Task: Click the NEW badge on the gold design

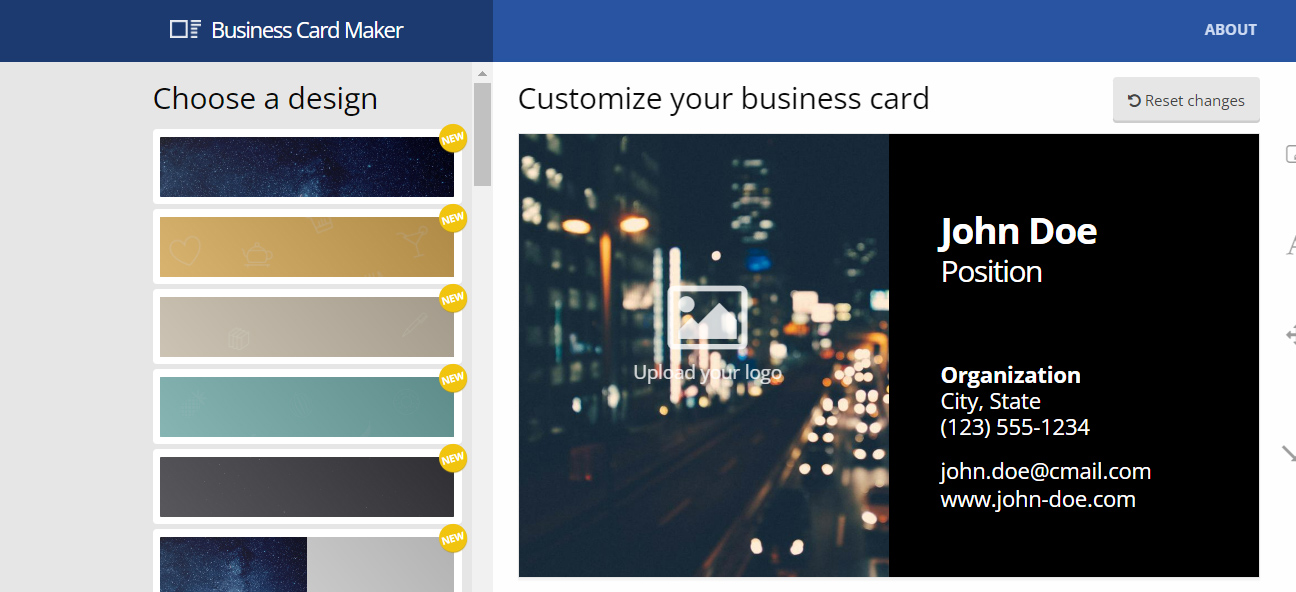Action: (453, 218)
